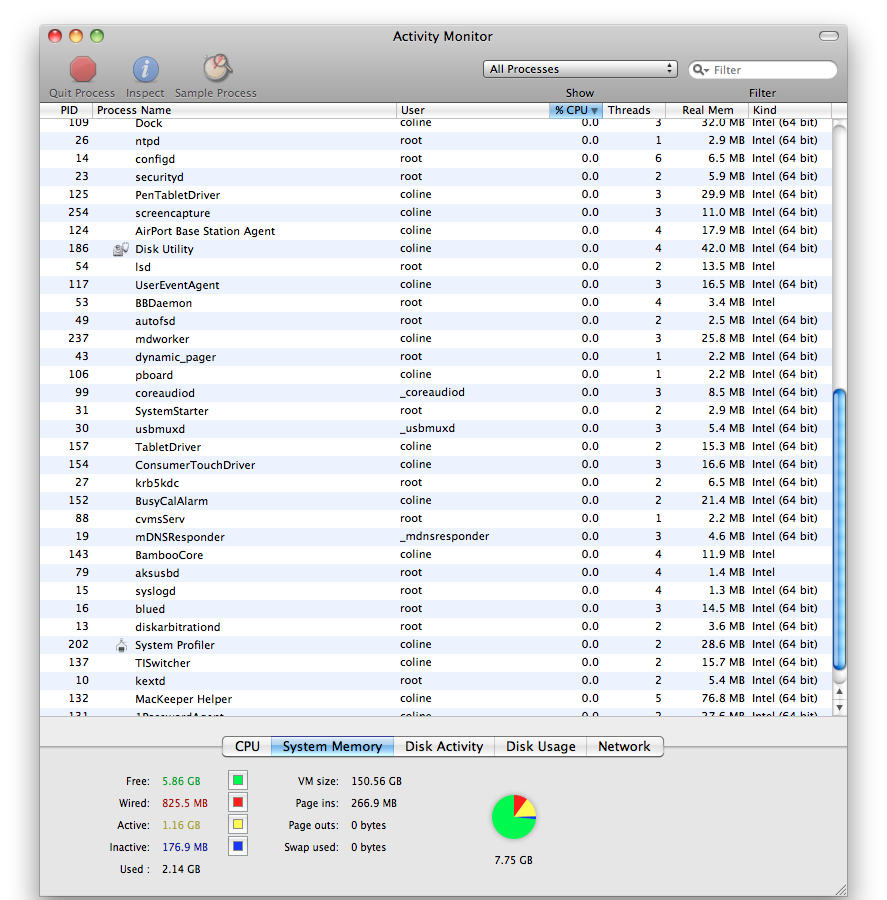
Task: Sort by the PID column header
Action: [66, 110]
